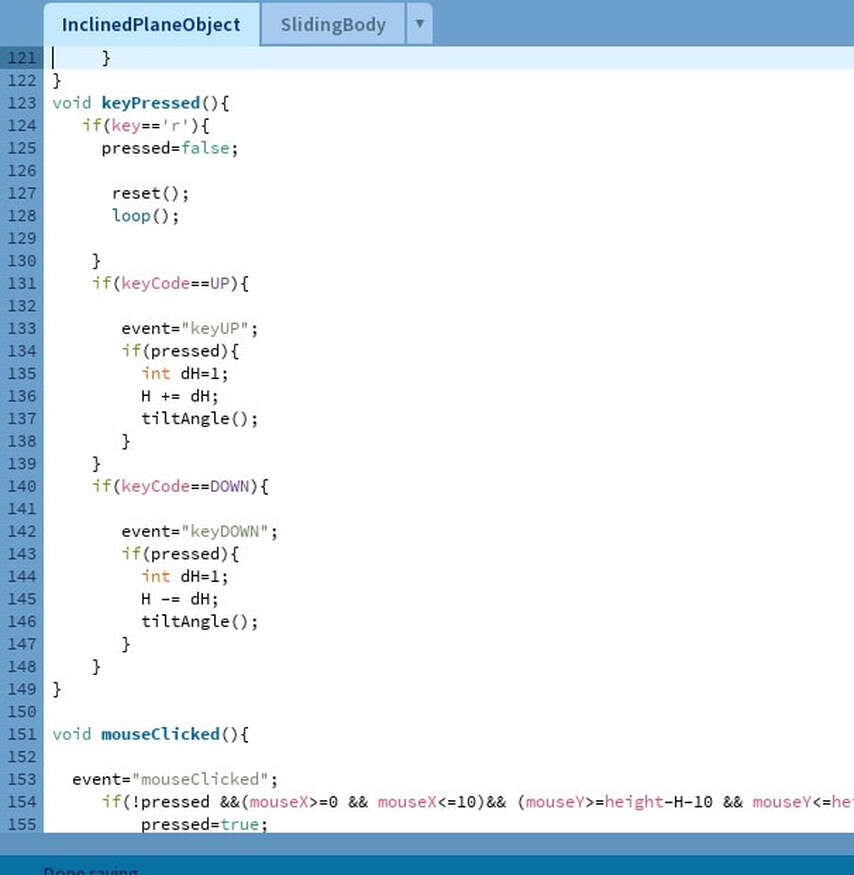Screen dimensions: 854x875
Task: Place cursor on pressed=false; line
Action: tap(170, 148)
